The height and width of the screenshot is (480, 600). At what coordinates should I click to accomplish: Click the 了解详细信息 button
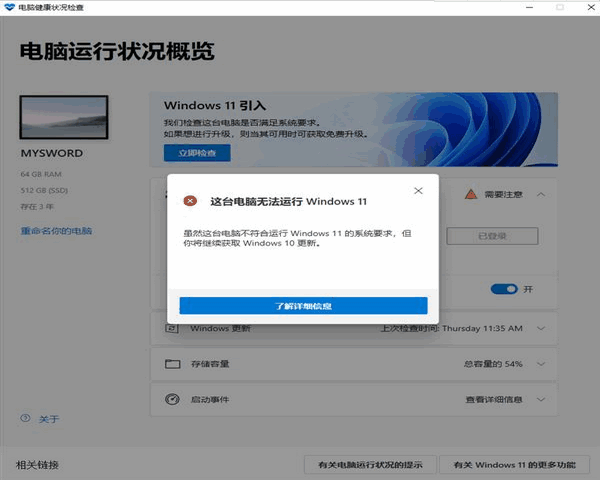tap(303, 306)
